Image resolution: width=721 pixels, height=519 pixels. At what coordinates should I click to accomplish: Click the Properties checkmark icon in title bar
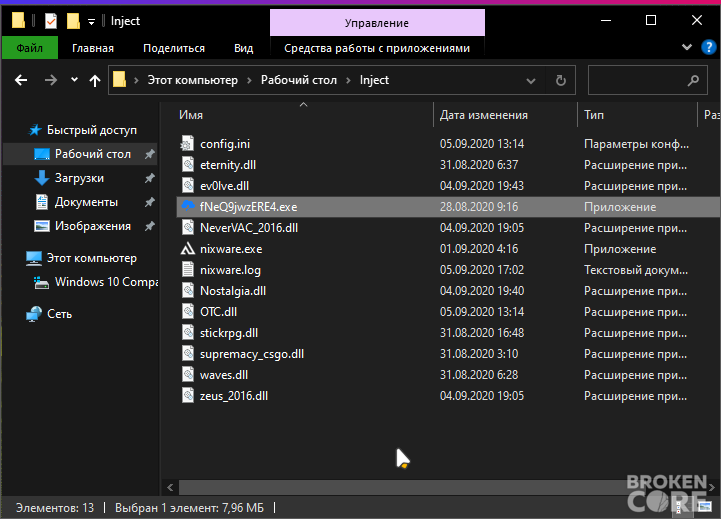click(51, 21)
